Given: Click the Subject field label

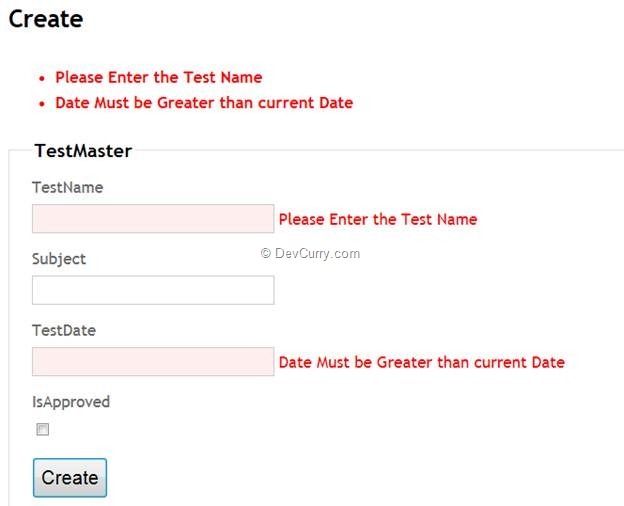Looking at the screenshot, I should [59, 259].
